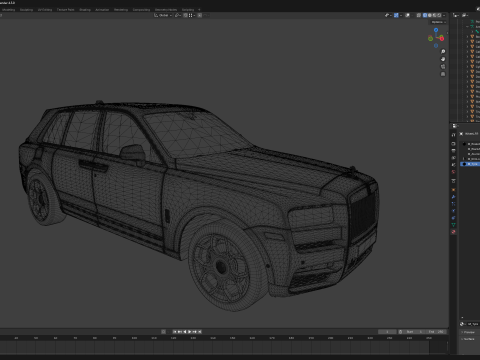Click the current frame number field
Image resolution: width=480 pixels, height=360 pixels.
pyautogui.click(x=387, y=332)
